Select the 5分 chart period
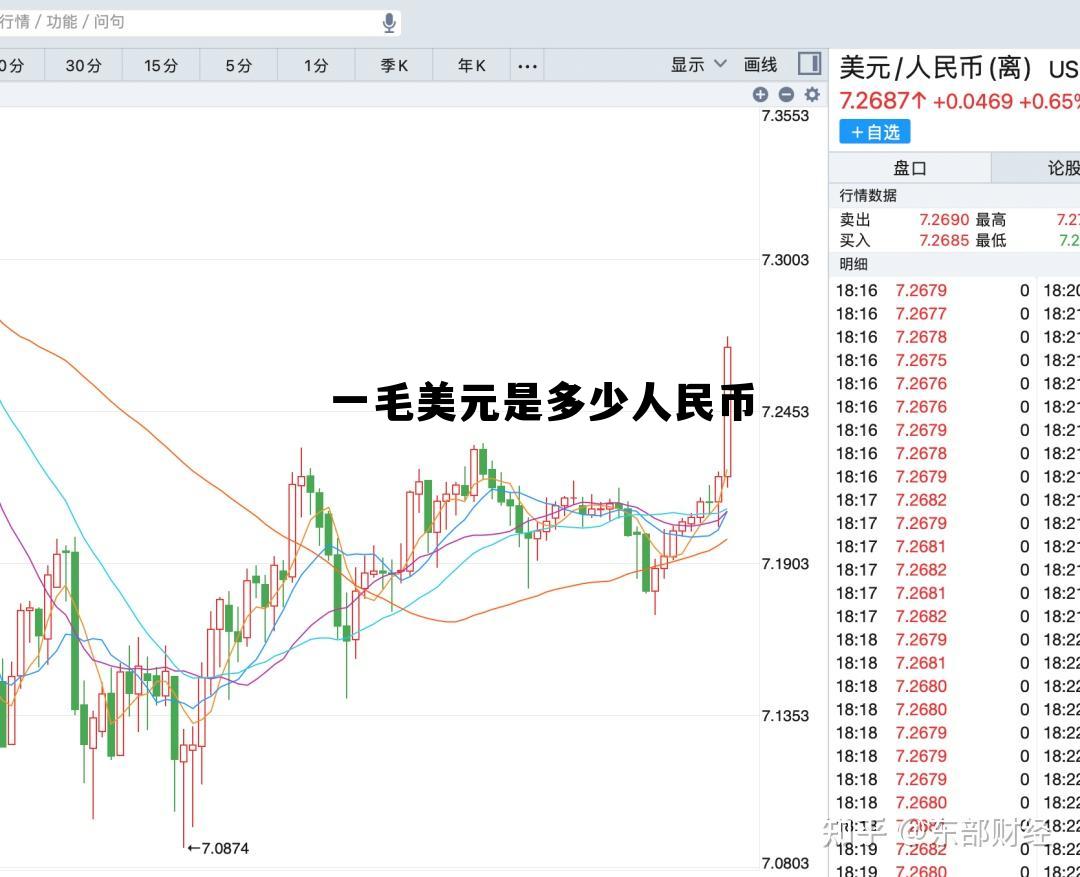 pyautogui.click(x=238, y=66)
